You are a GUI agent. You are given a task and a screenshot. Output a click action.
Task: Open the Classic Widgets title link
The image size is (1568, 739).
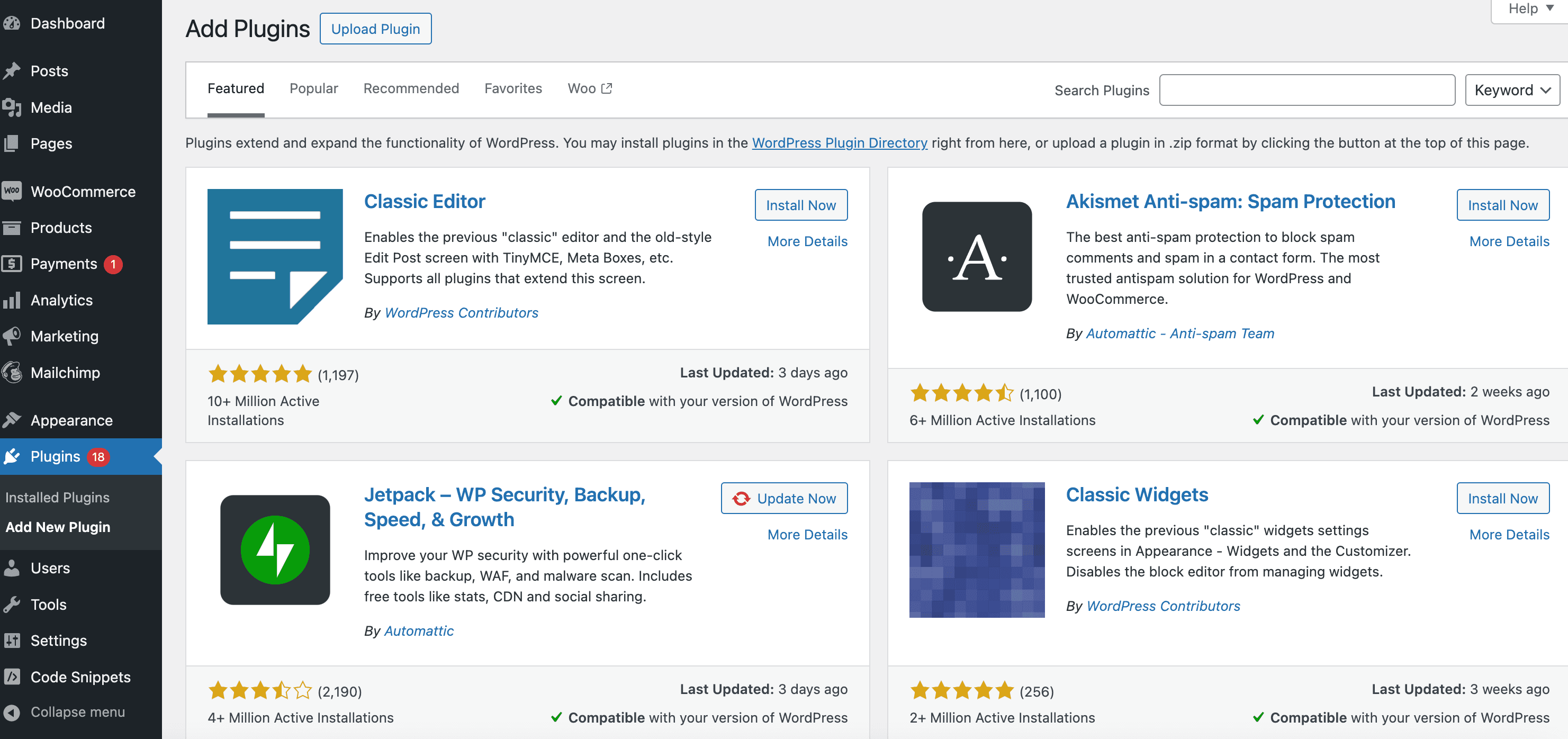(1137, 495)
